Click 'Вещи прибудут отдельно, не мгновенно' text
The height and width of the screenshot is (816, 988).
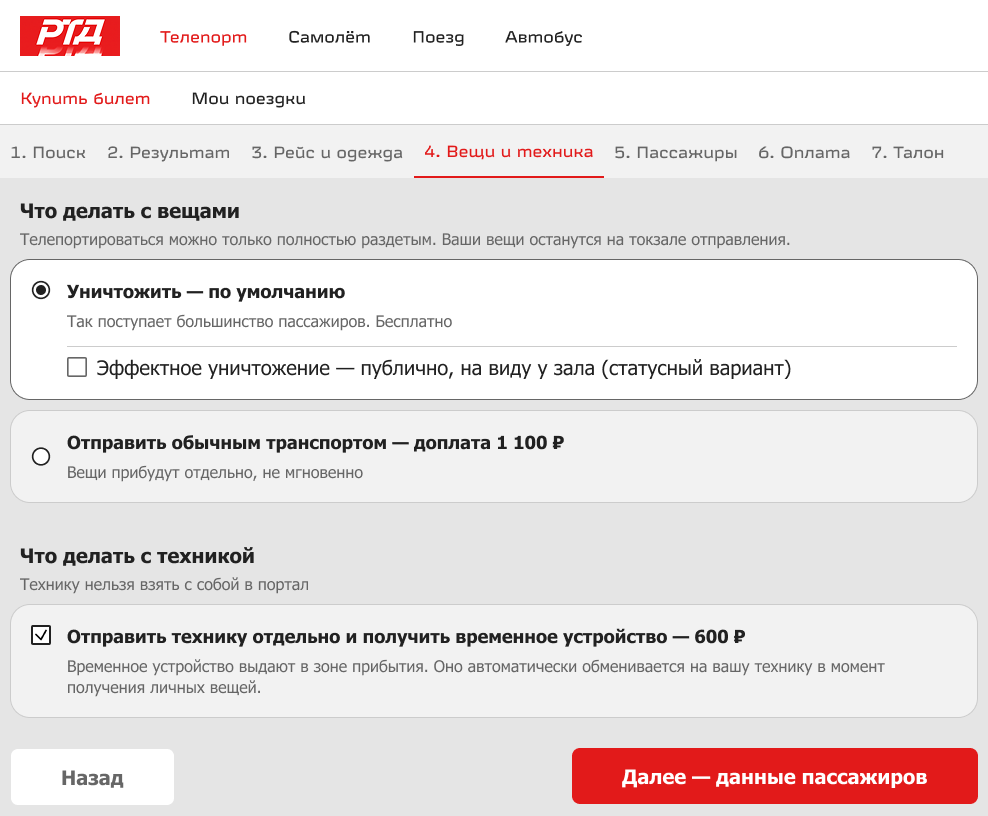tap(215, 473)
